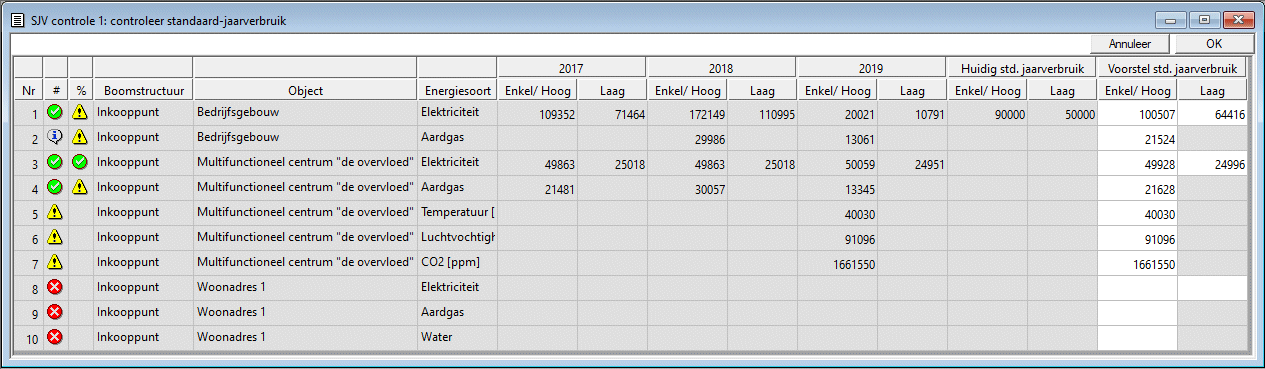Click green check icon in row 3 # column
Screen dimensions: 1265x369
coord(55,162)
